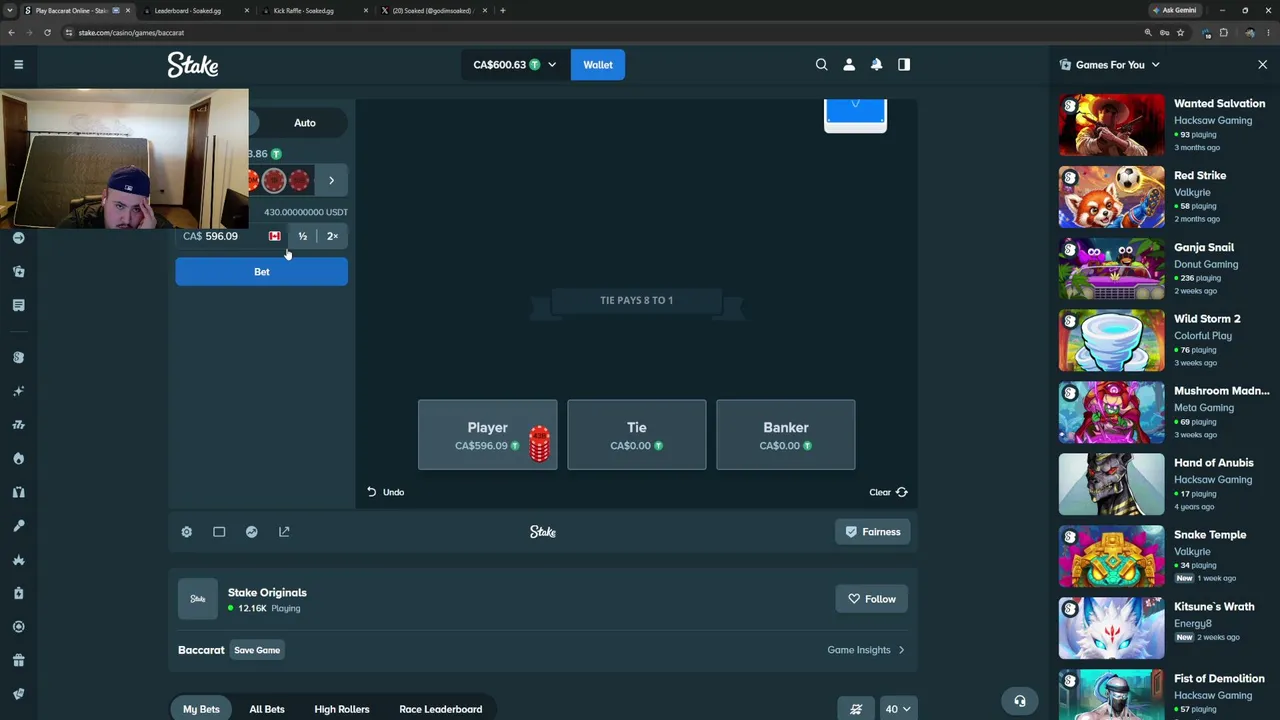Open the Stake hamburger menu
This screenshot has height=720, width=1280.
pos(18,65)
